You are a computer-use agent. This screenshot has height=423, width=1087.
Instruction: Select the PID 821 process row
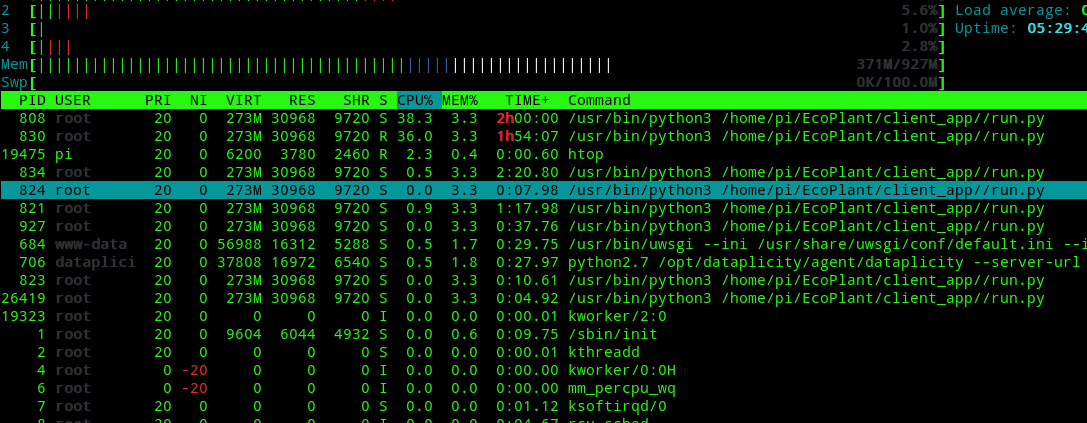pyautogui.click(x=544, y=208)
